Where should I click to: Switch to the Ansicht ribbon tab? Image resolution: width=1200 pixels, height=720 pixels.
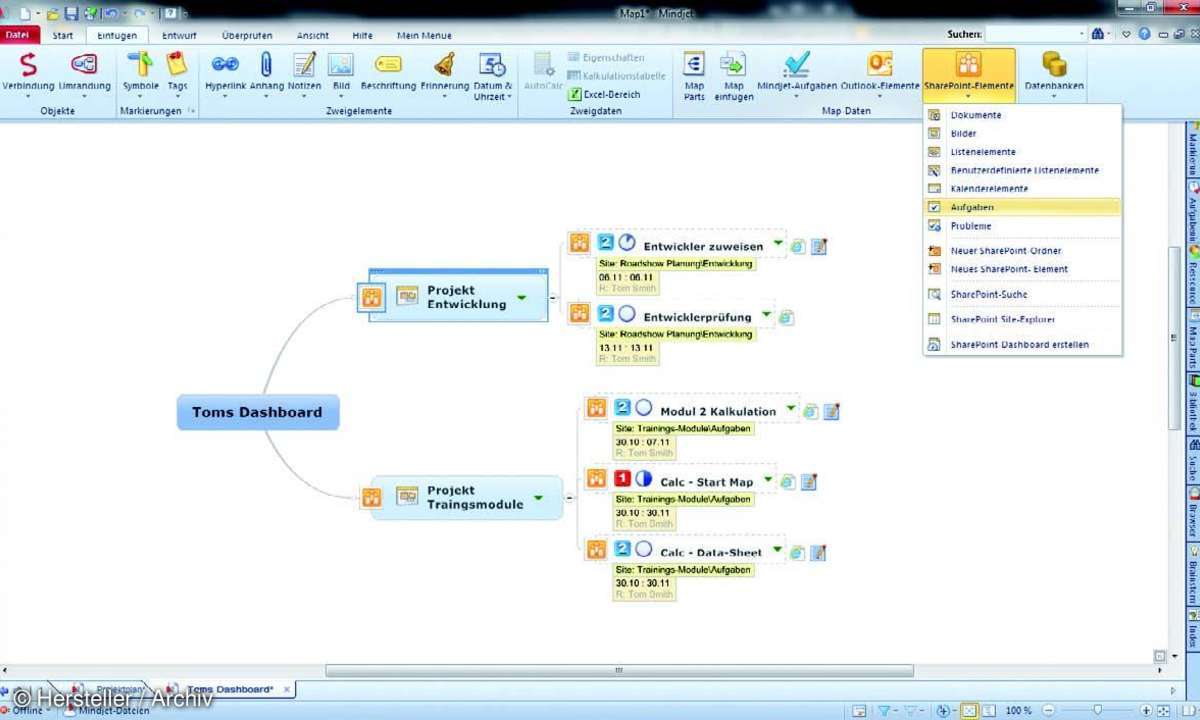pyautogui.click(x=312, y=35)
